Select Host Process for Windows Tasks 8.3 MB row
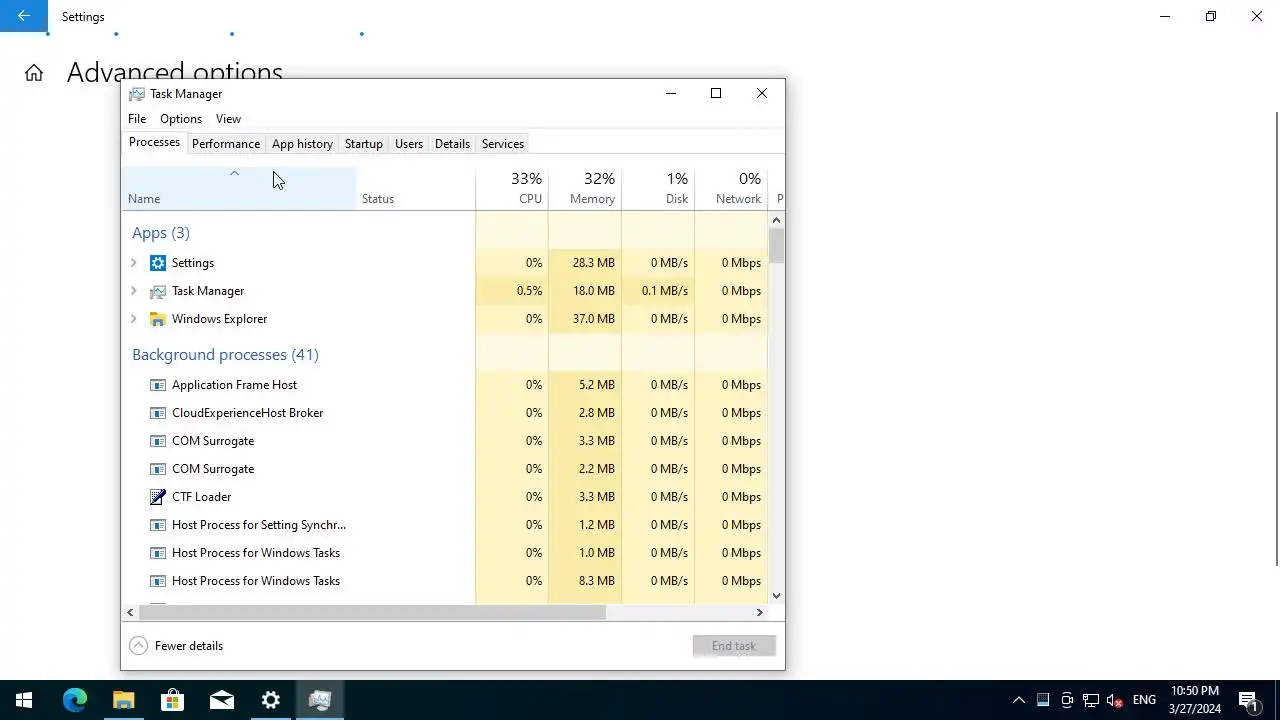Image resolution: width=1280 pixels, height=720 pixels. pos(444,581)
